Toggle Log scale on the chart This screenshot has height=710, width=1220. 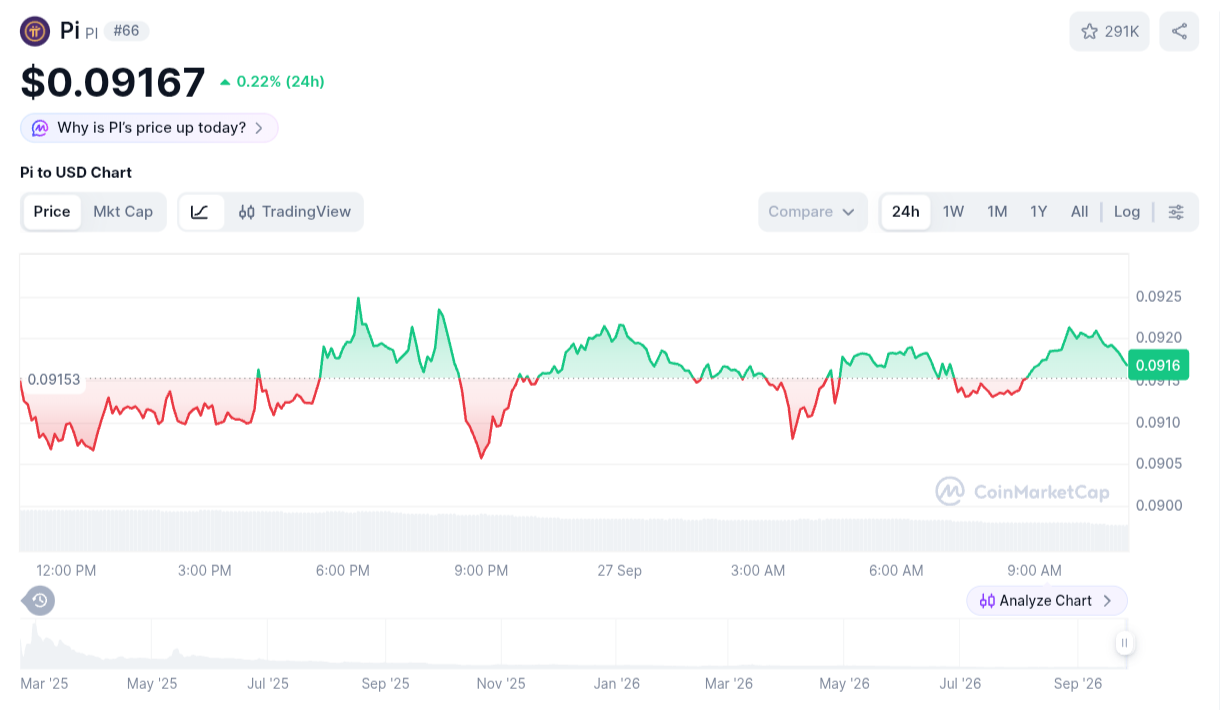(1127, 212)
